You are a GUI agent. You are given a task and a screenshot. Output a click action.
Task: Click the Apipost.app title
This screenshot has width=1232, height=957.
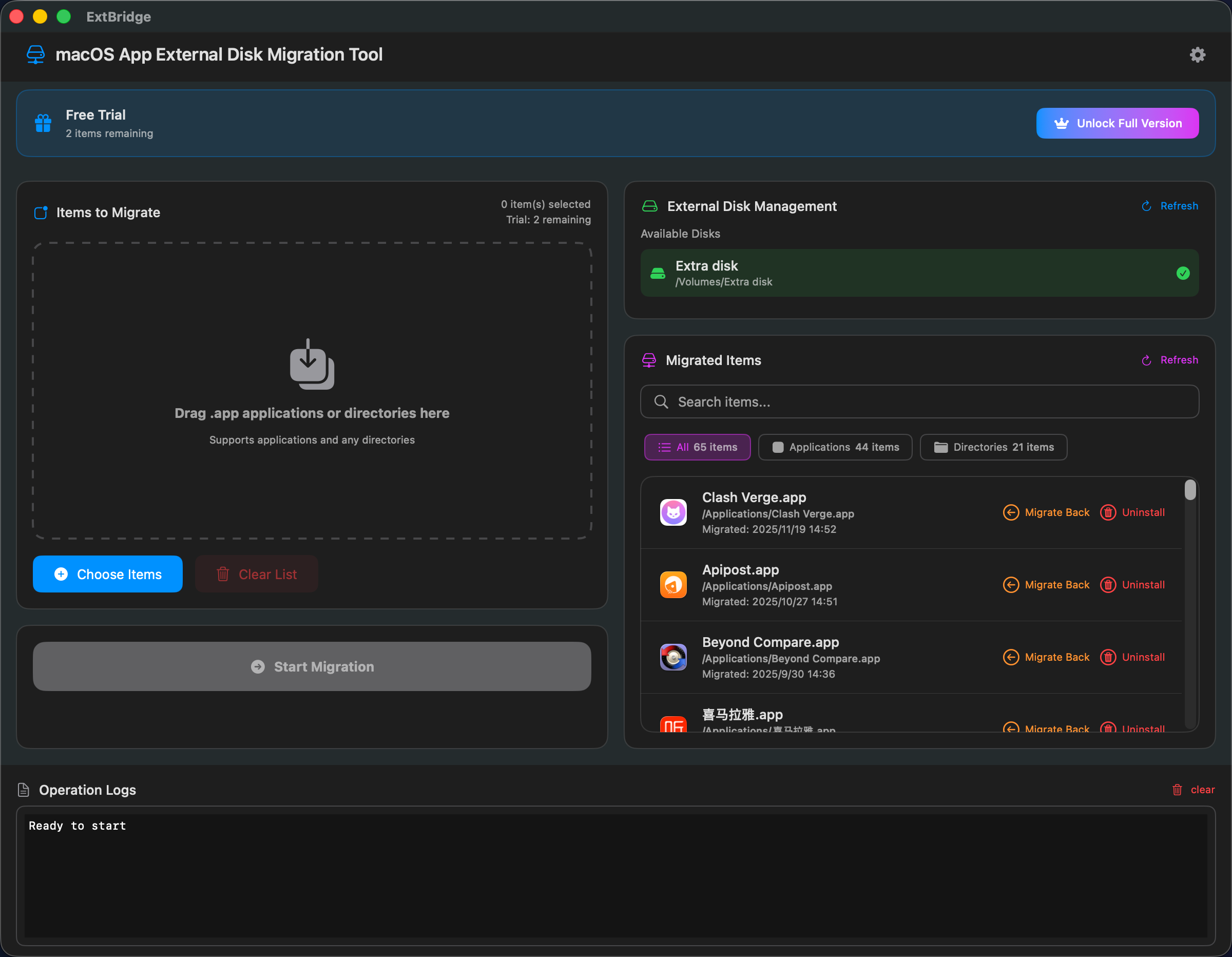click(740, 569)
